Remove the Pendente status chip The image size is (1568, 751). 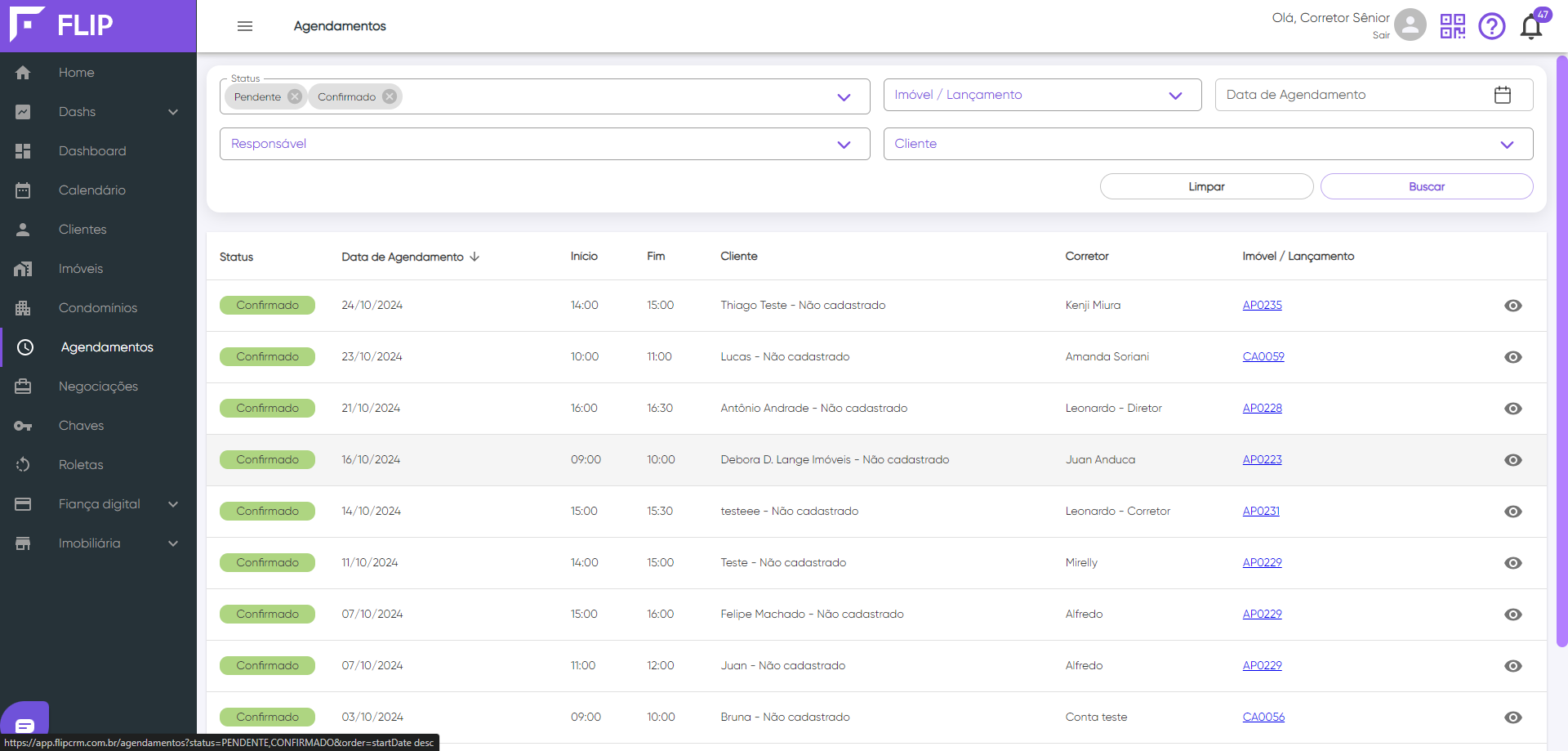(295, 96)
